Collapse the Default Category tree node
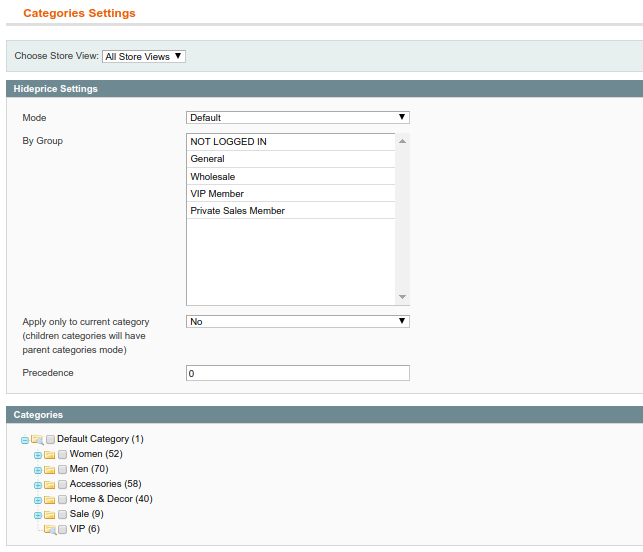 point(25,440)
